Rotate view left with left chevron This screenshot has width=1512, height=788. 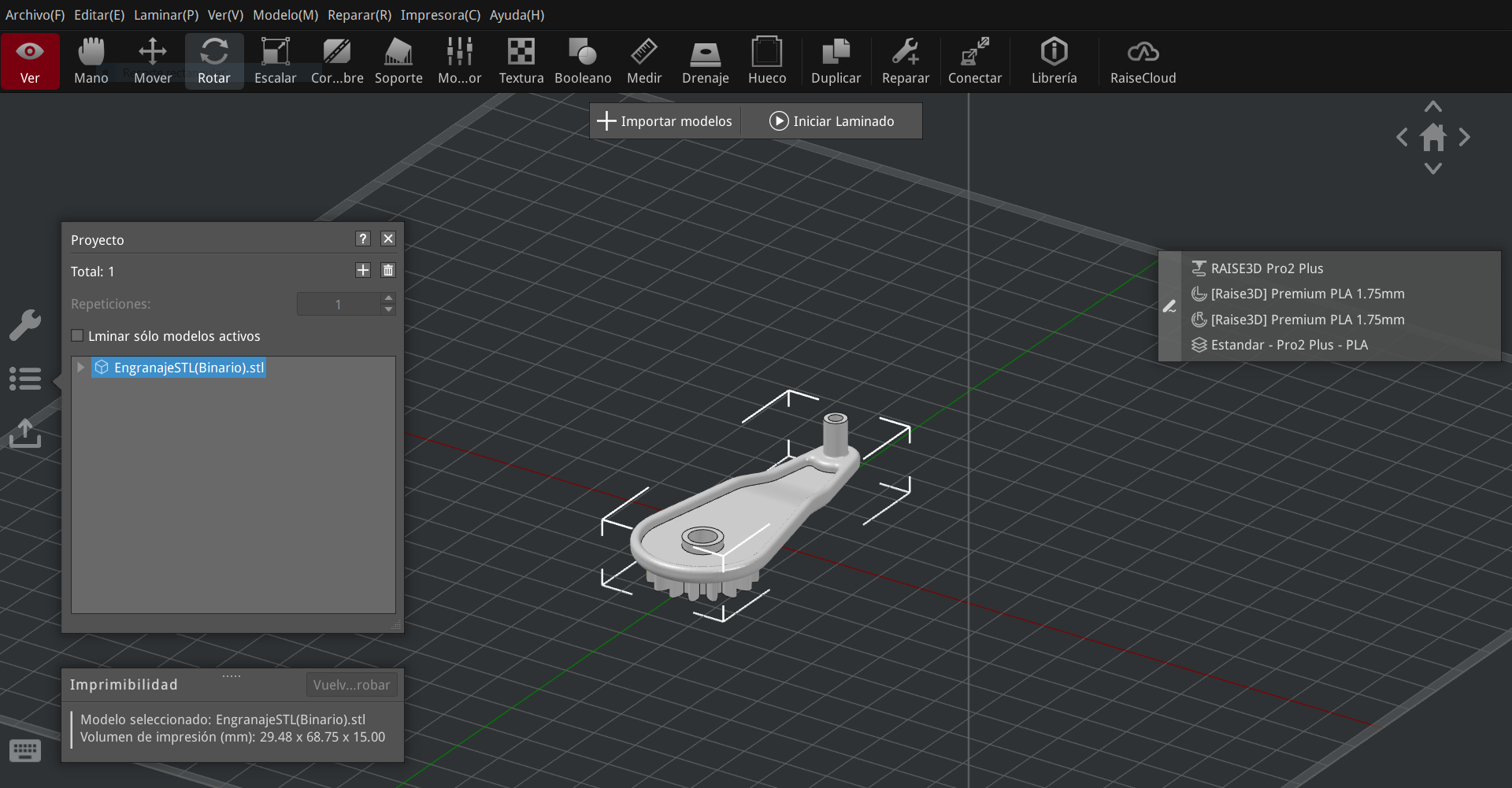(1402, 137)
